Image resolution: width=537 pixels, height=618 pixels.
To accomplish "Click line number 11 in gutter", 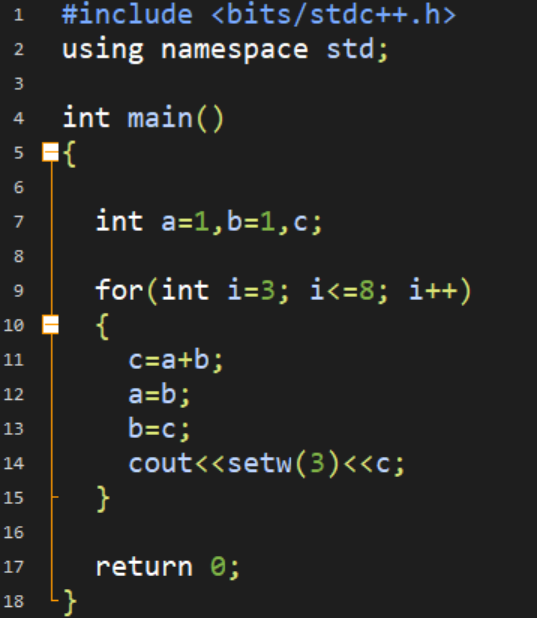I will point(14,360).
